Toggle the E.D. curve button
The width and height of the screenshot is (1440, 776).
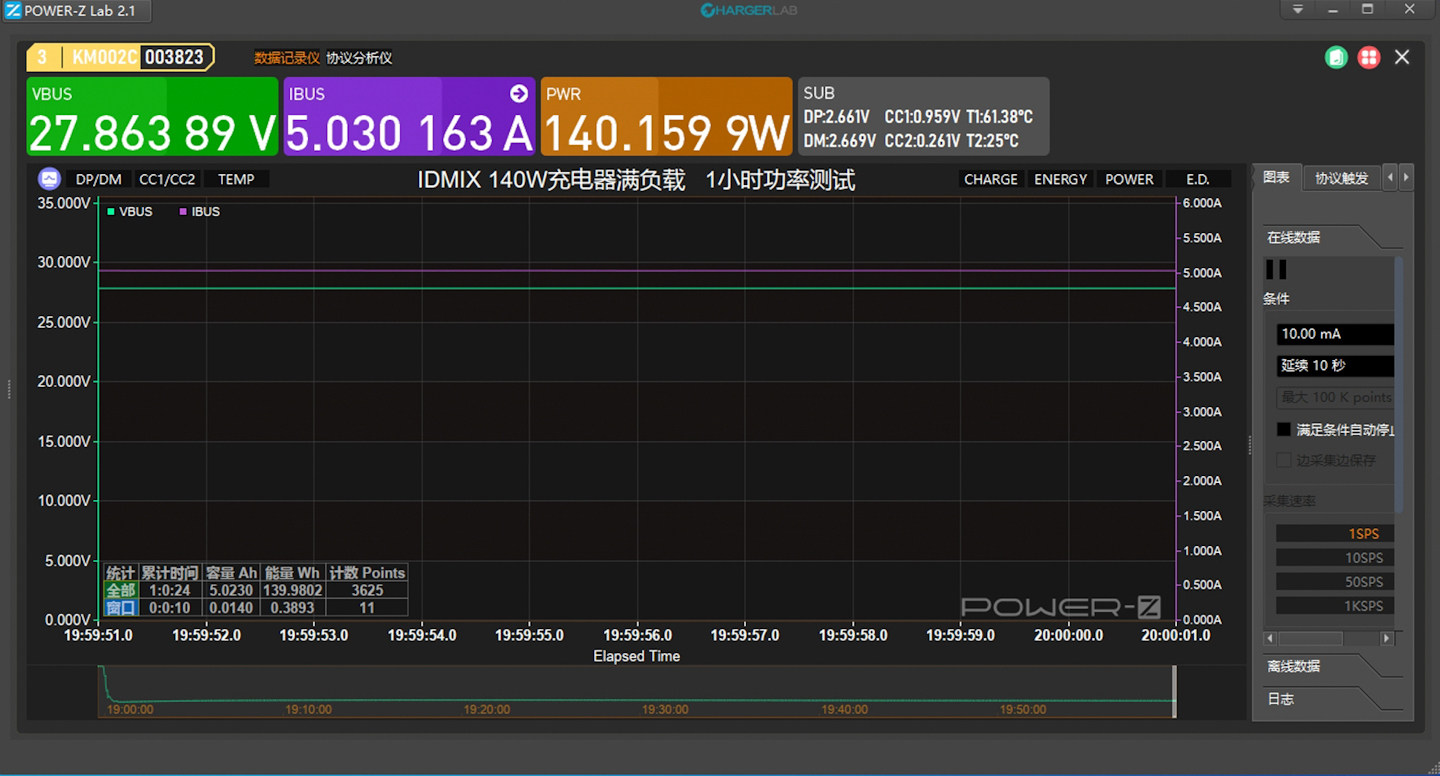click(1198, 179)
